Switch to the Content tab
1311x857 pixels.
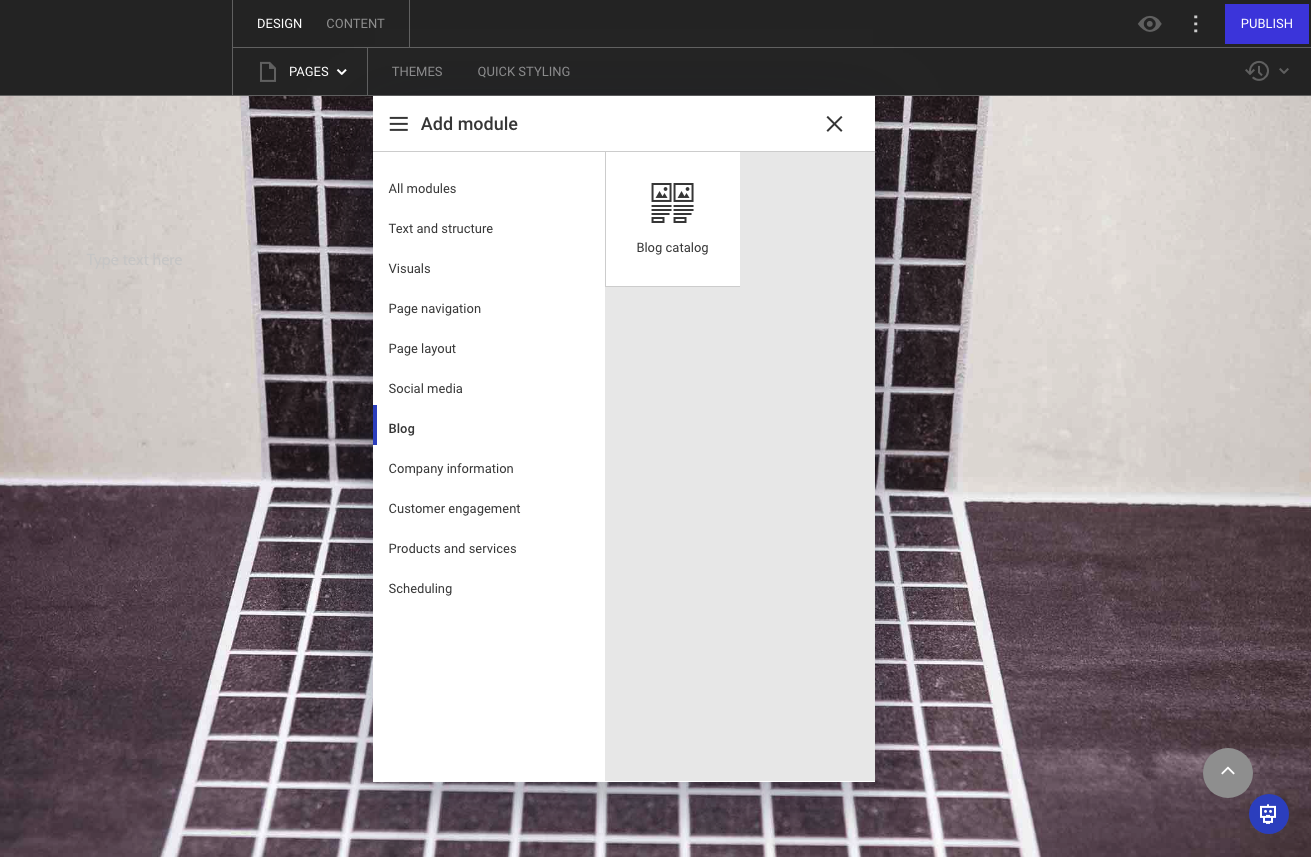pos(355,24)
